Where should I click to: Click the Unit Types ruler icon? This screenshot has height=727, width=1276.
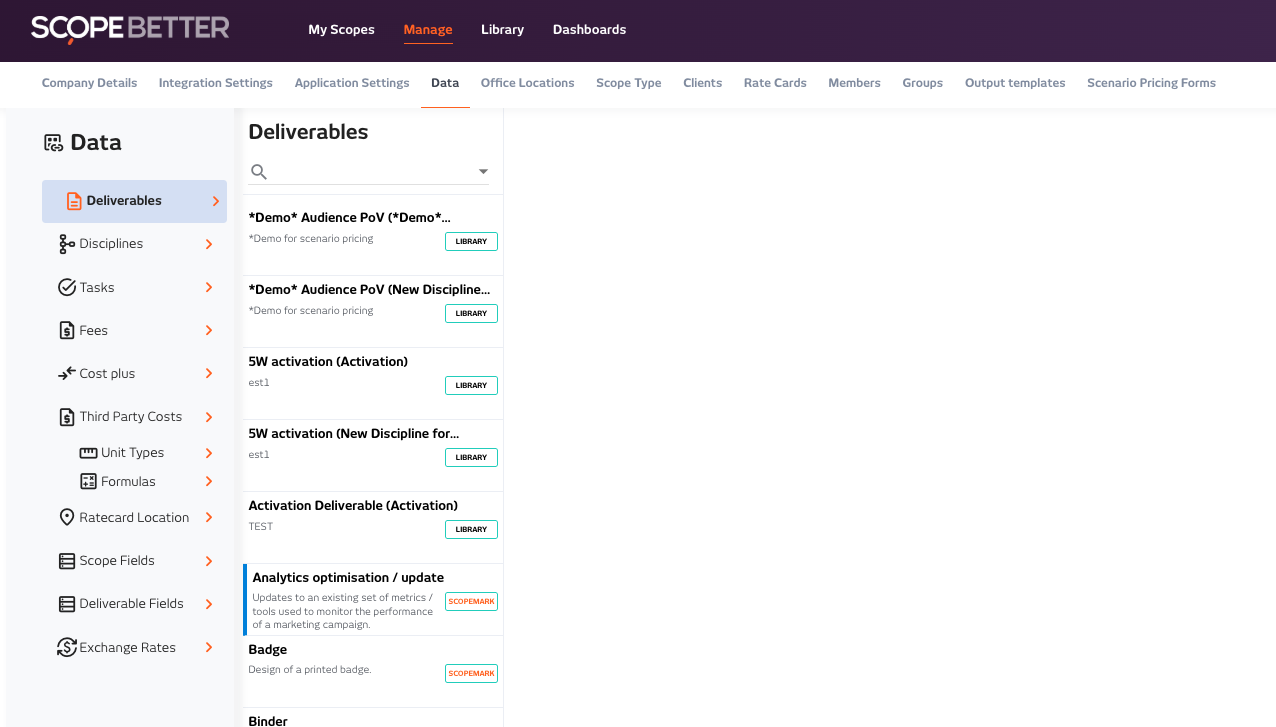coord(88,453)
